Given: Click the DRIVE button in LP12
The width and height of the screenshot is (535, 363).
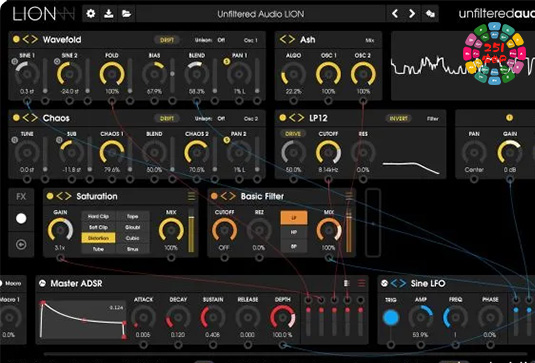Looking at the screenshot, I should 293,134.
